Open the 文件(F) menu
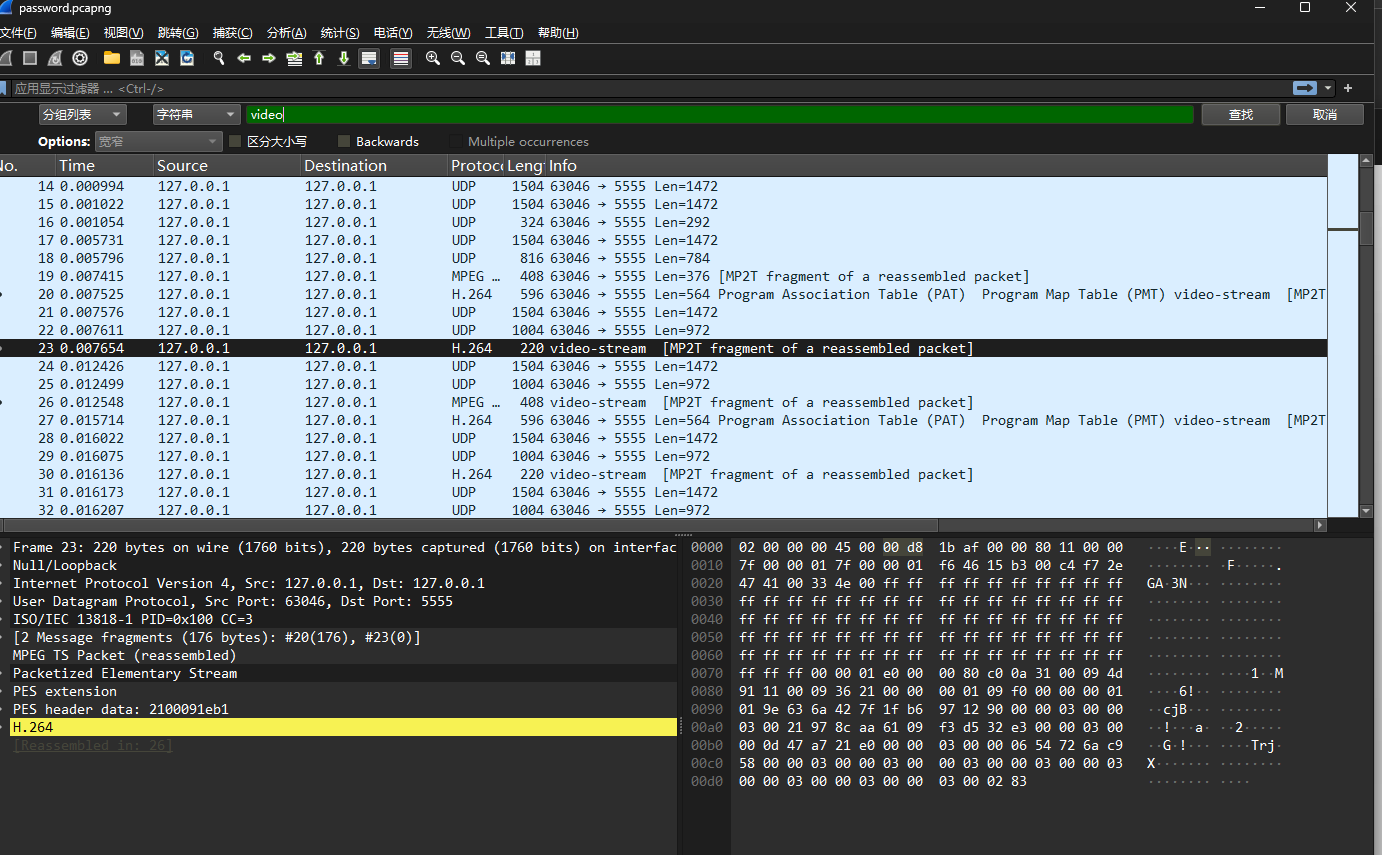The image size is (1382, 855). [x=18, y=33]
